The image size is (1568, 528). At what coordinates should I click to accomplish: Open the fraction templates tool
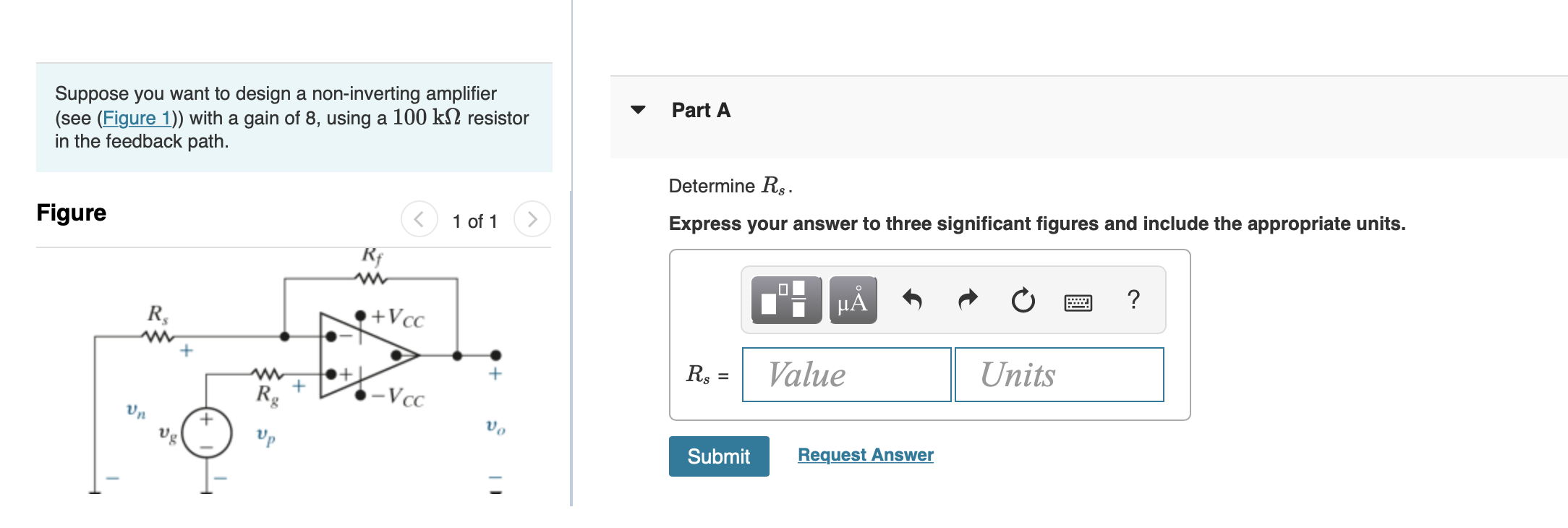(x=786, y=300)
